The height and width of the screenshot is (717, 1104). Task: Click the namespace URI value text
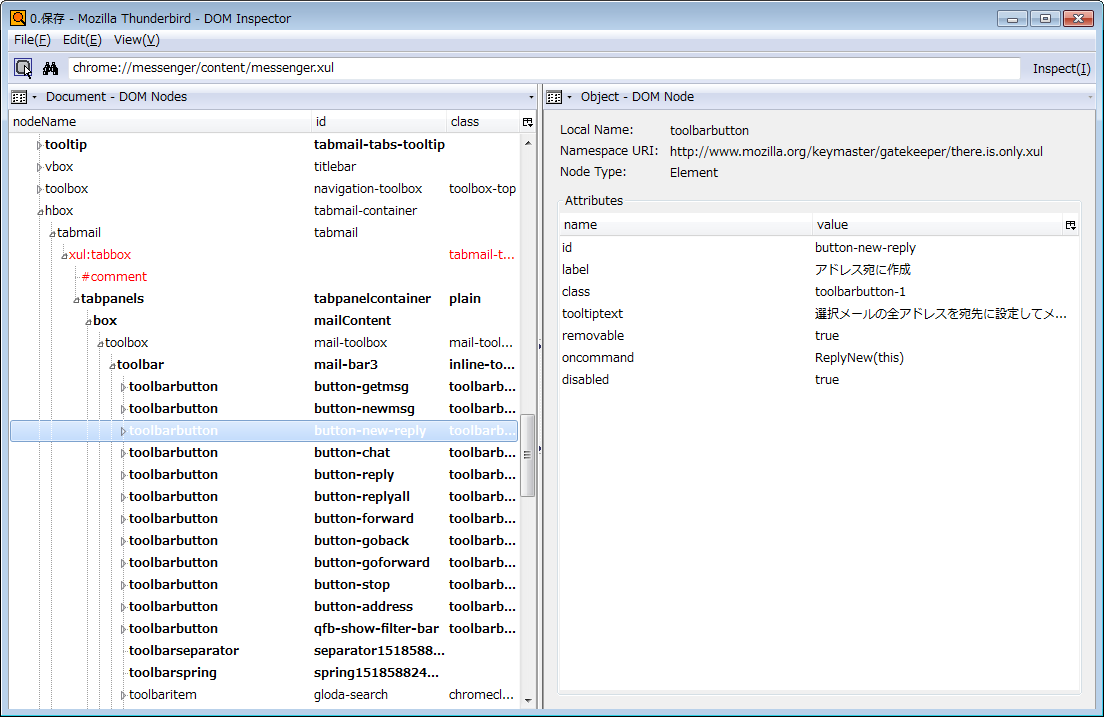856,151
